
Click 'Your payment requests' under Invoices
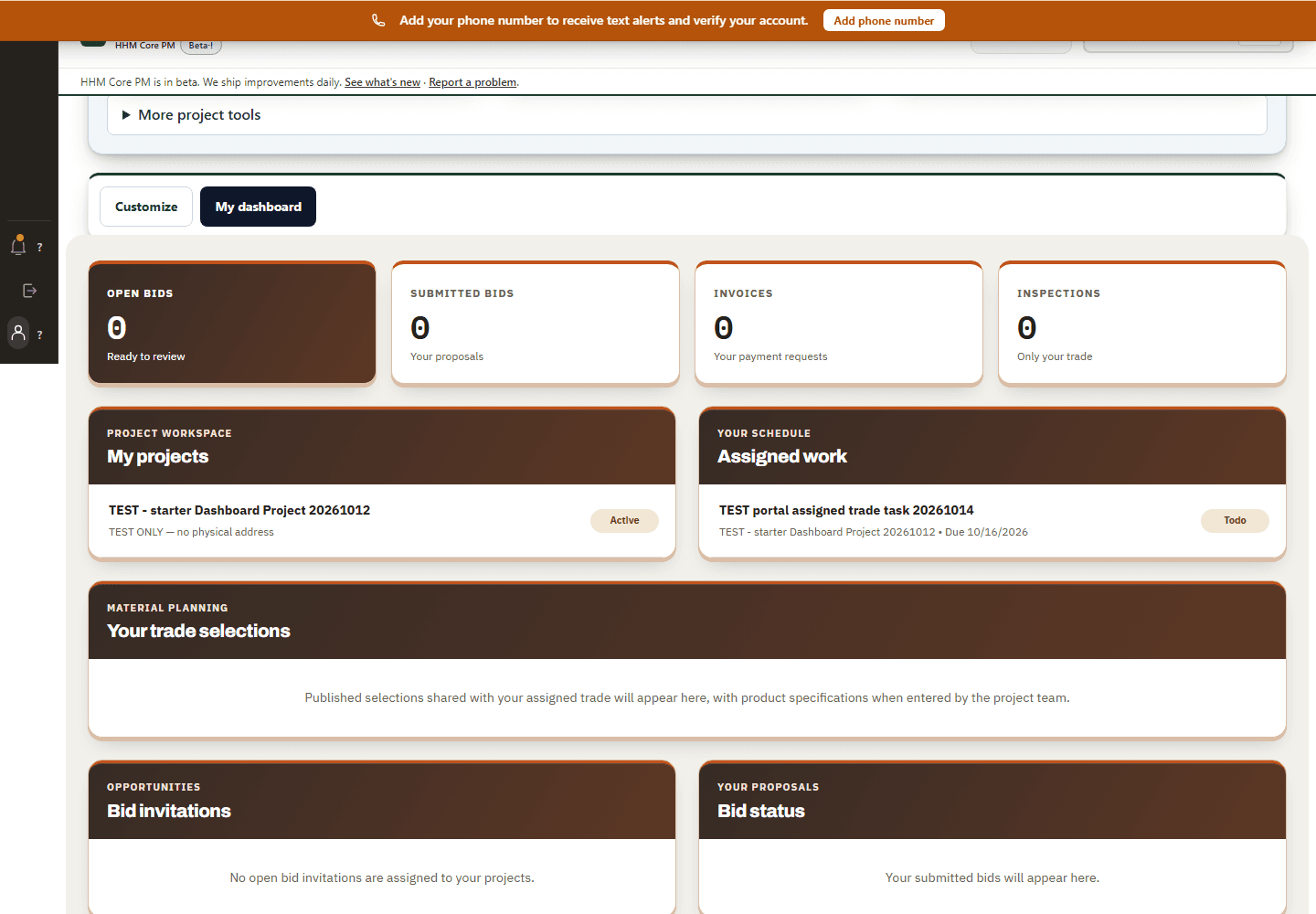coord(770,356)
